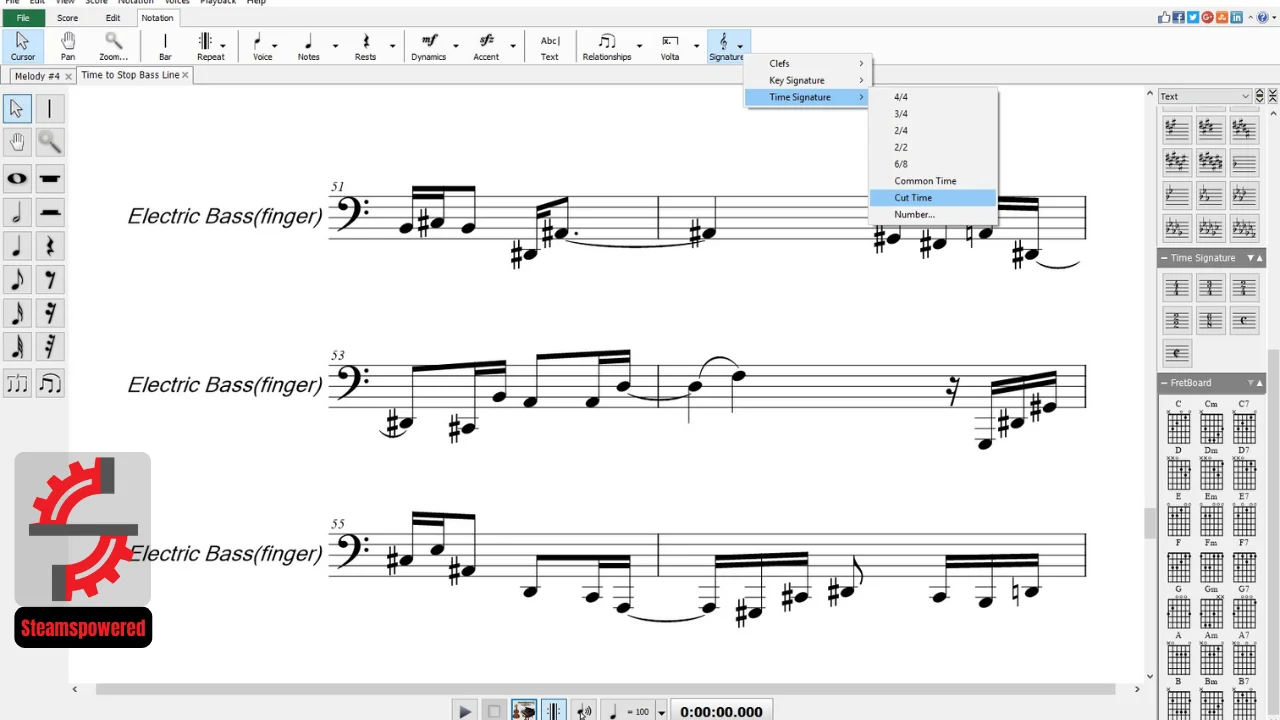
Task: Open the Zoom tool in the ribbon
Action: 113,46
